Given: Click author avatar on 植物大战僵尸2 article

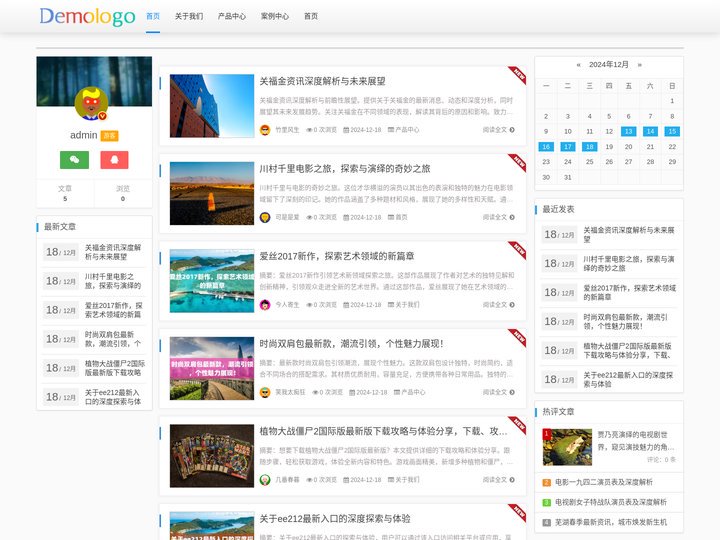Looking at the screenshot, I should (x=265, y=479).
